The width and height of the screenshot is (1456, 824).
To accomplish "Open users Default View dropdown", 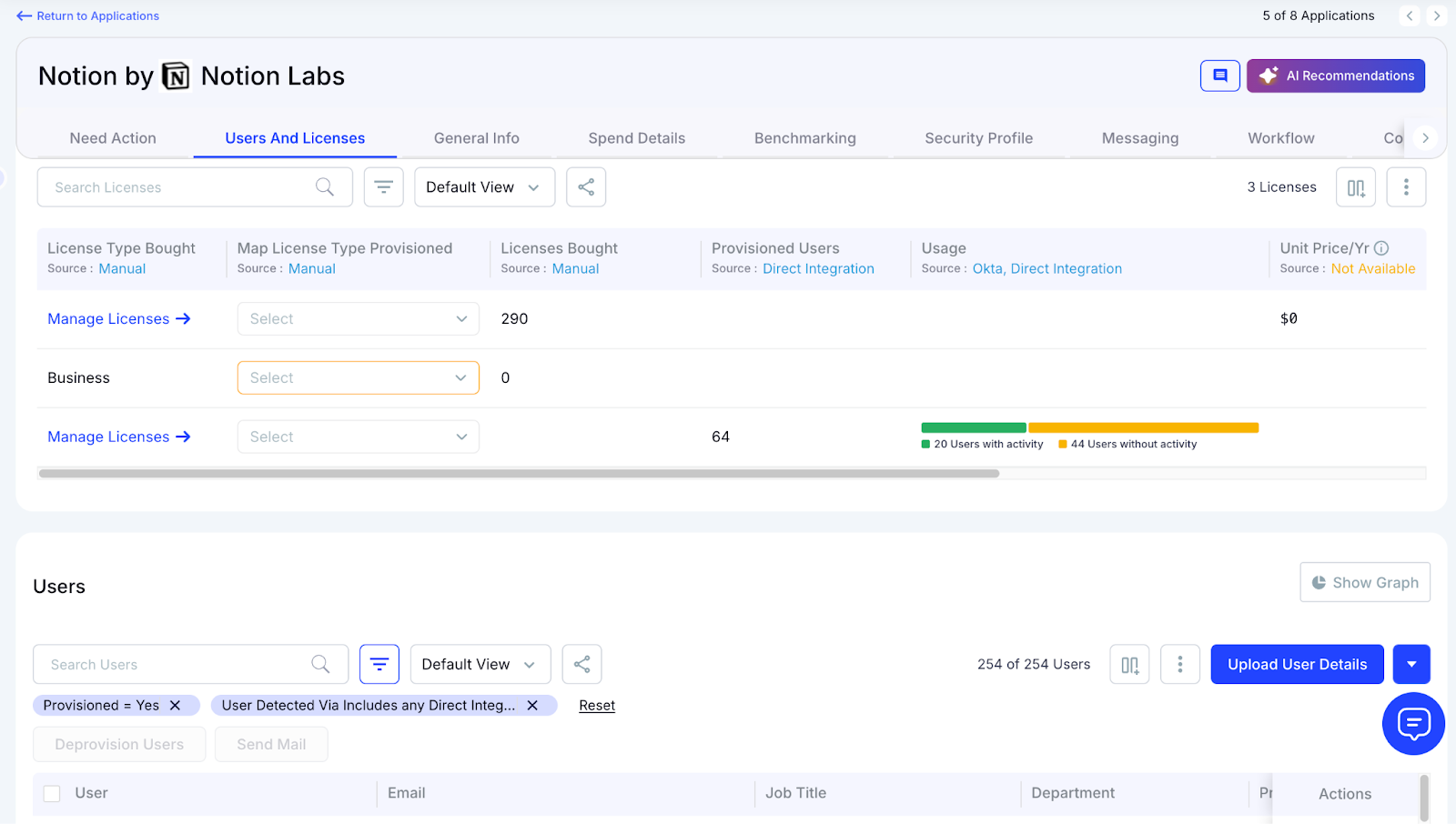I will [x=480, y=665].
